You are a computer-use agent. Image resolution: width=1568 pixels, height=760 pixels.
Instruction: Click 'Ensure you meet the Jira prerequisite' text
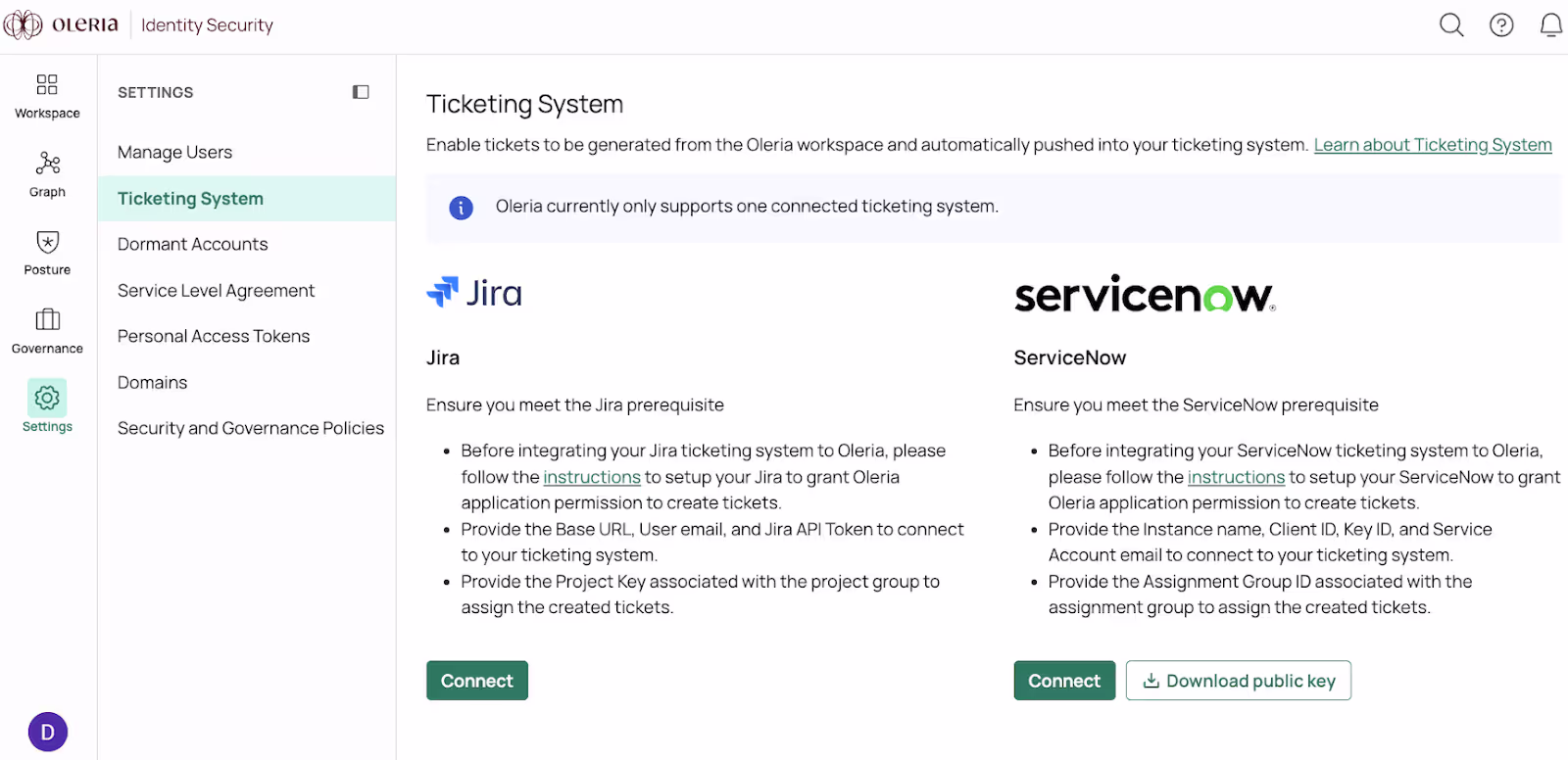coord(575,405)
